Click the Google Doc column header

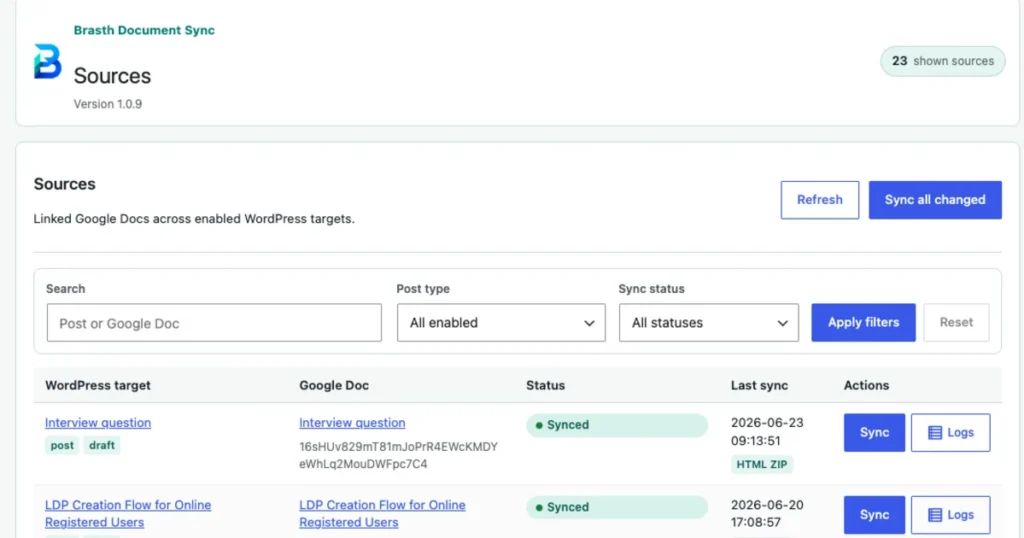[x=334, y=385]
